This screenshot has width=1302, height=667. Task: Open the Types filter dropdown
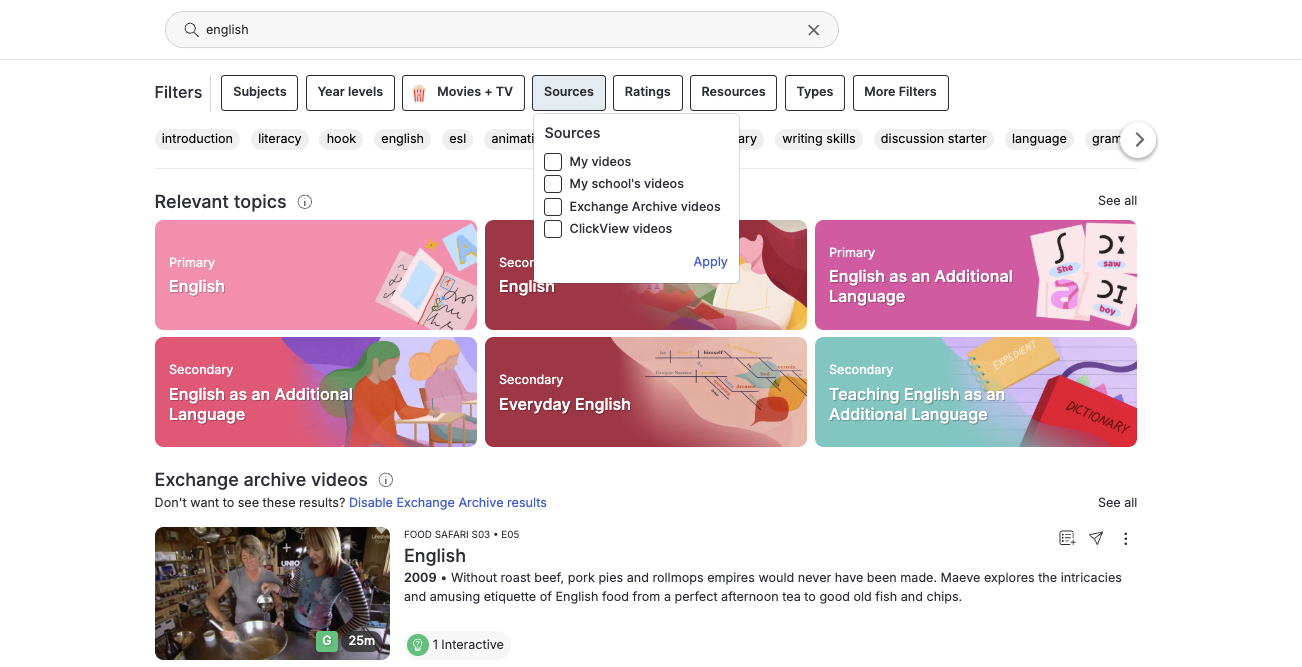pos(815,92)
